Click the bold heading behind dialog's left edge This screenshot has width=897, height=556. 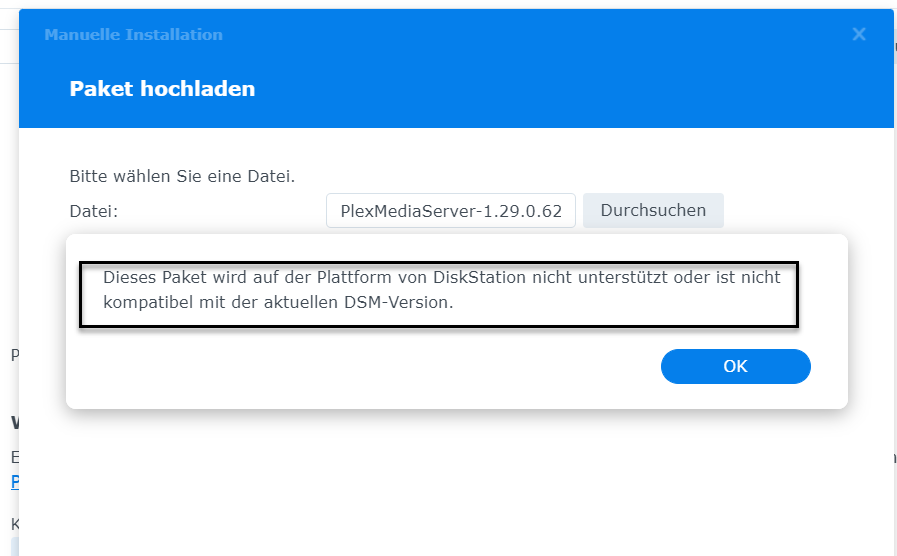[15, 422]
